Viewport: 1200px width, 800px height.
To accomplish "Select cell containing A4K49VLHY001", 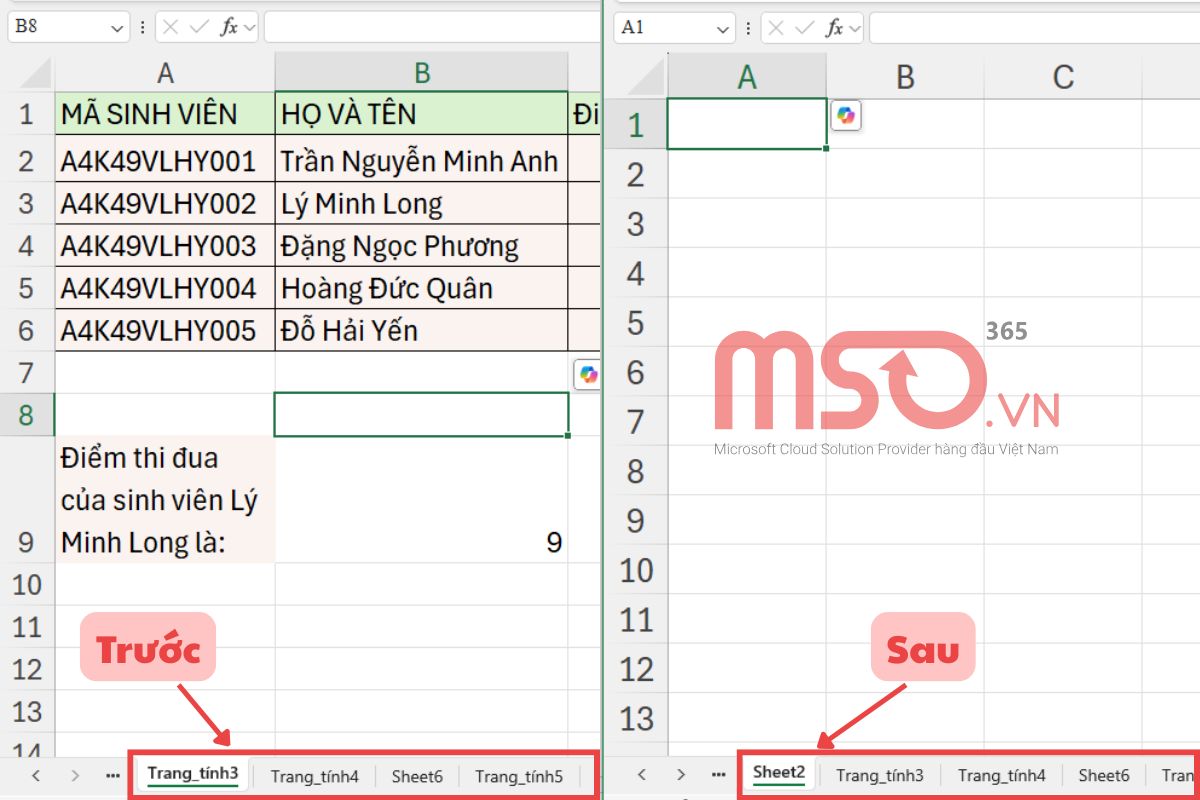I will click(x=165, y=161).
